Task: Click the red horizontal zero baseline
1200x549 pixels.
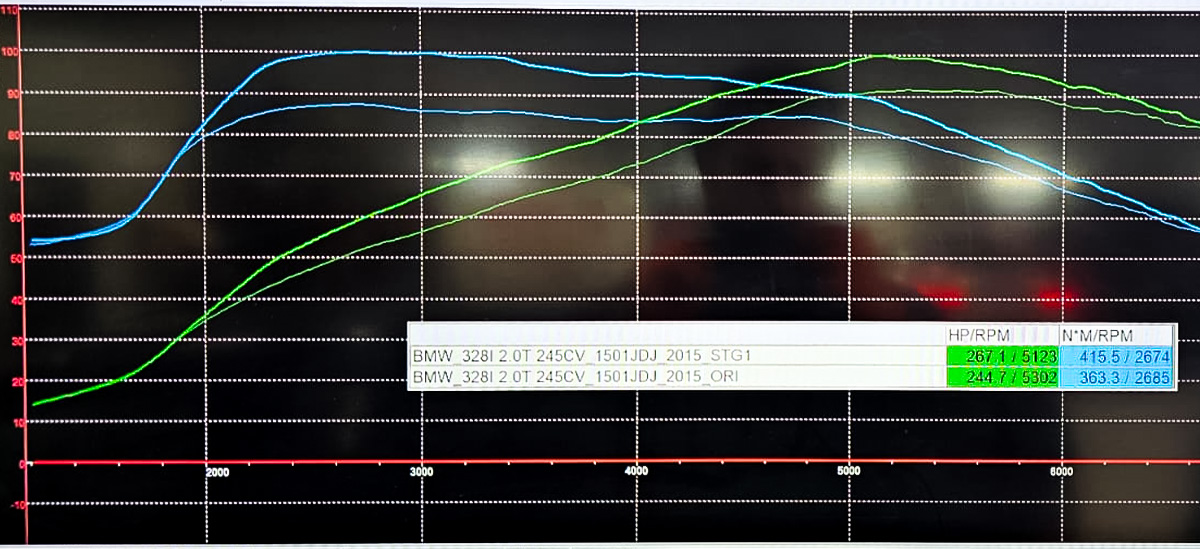Action: 600,463
